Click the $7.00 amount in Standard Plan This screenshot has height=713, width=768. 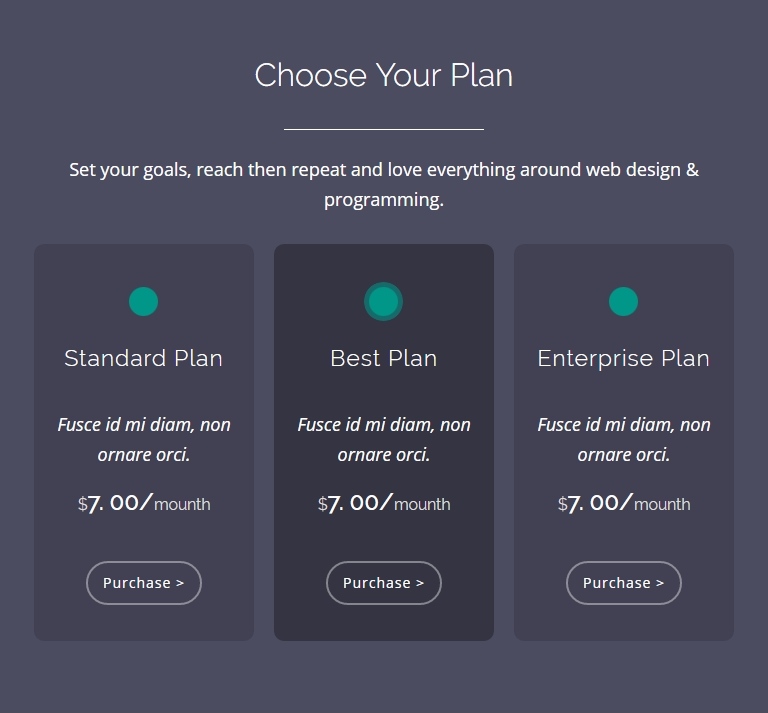click(115, 503)
